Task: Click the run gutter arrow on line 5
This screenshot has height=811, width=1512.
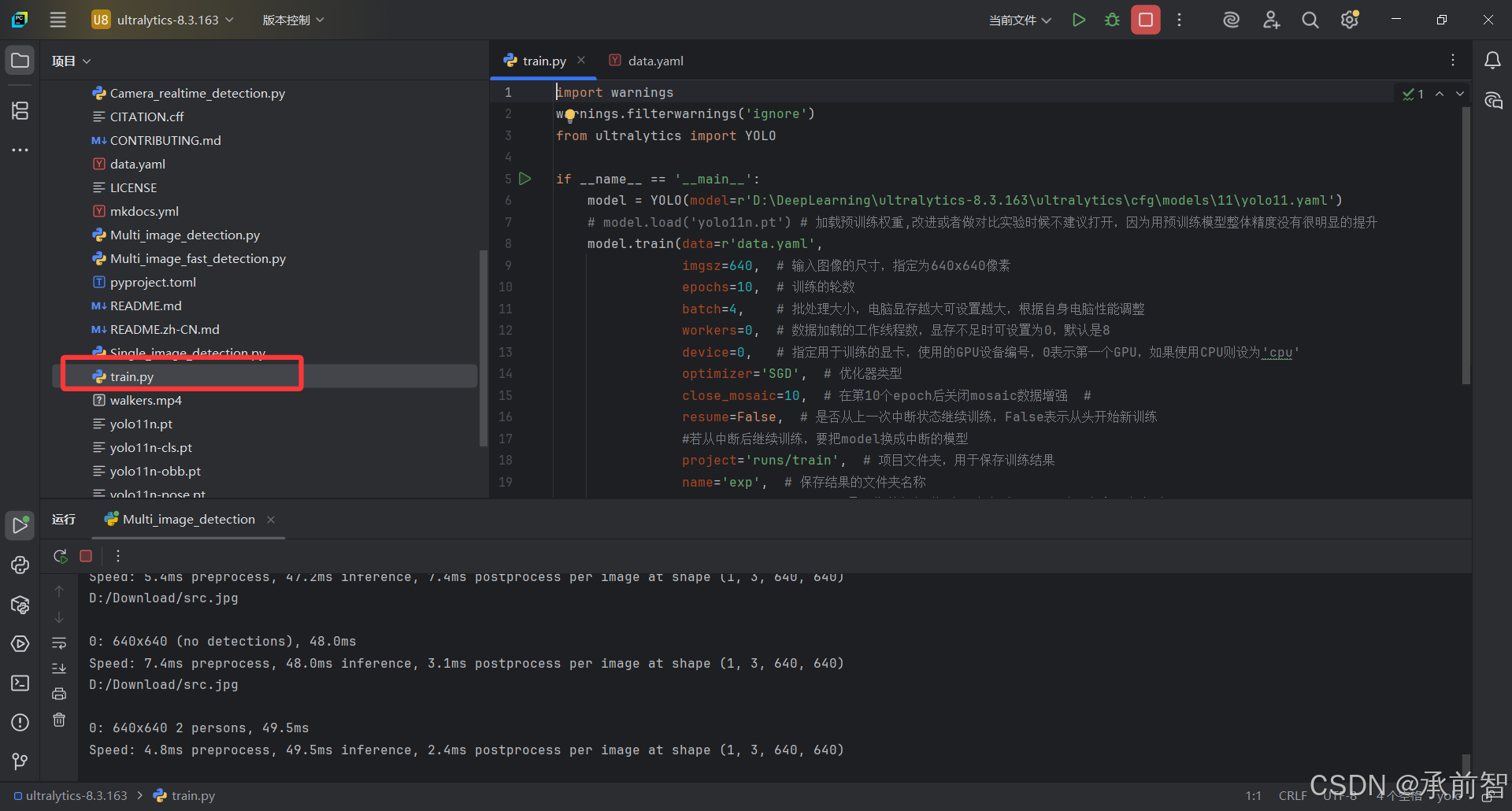Action: tap(525, 179)
